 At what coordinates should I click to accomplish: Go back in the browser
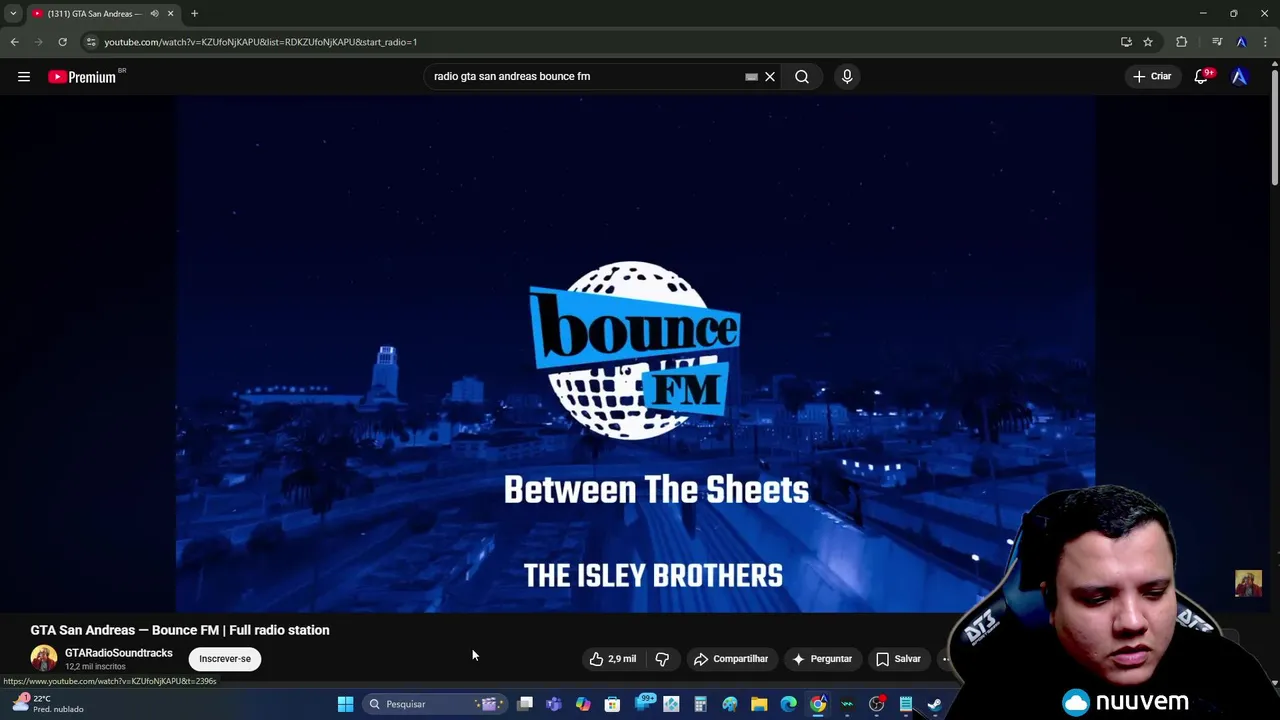(14, 42)
